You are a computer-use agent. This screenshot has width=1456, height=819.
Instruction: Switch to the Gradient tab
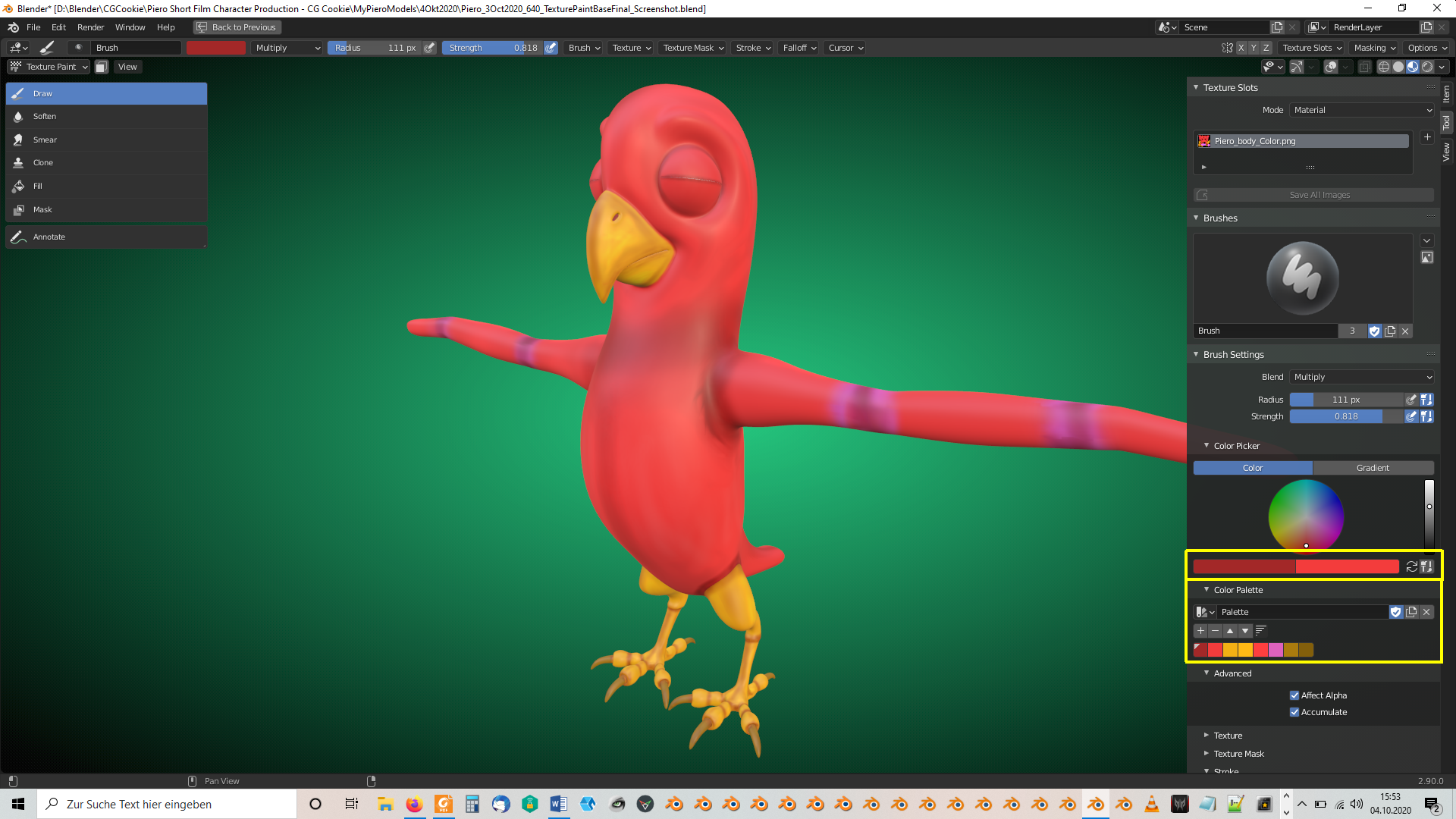tap(1373, 468)
